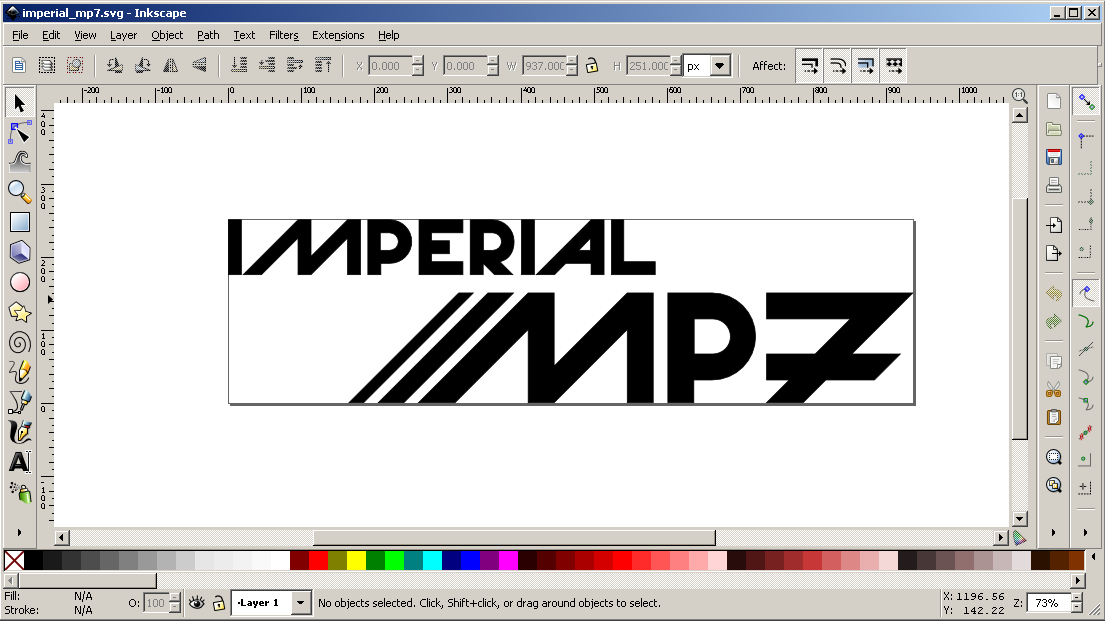The width and height of the screenshot is (1105, 621).
Task: Activate the Text tool
Action: click(x=20, y=462)
